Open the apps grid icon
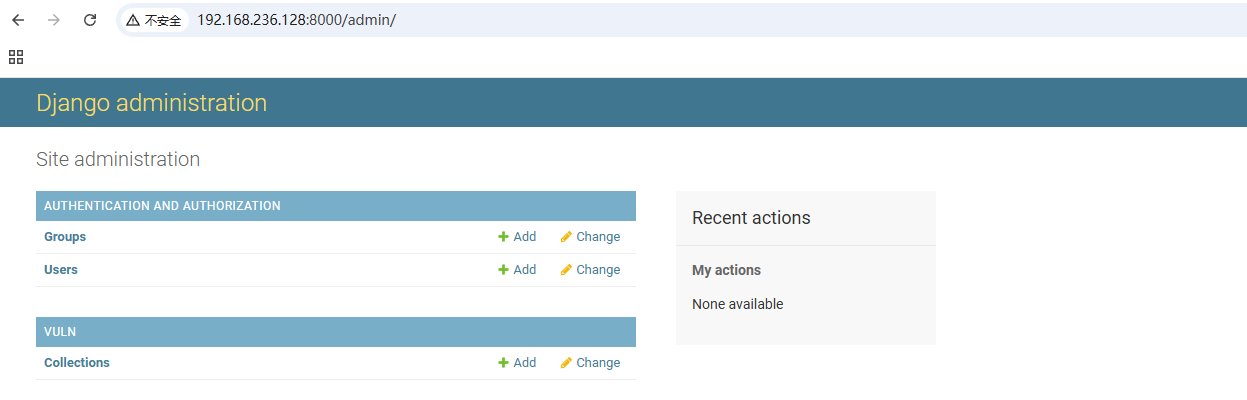 point(16,57)
